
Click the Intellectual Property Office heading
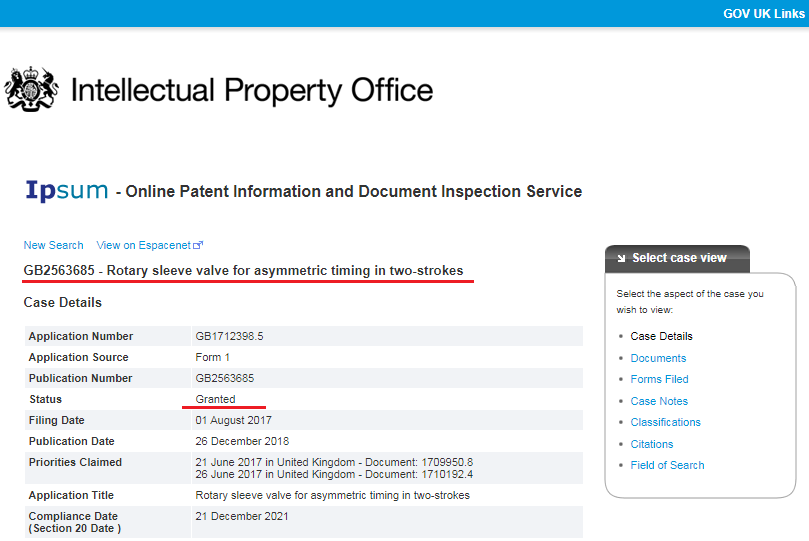point(252,91)
